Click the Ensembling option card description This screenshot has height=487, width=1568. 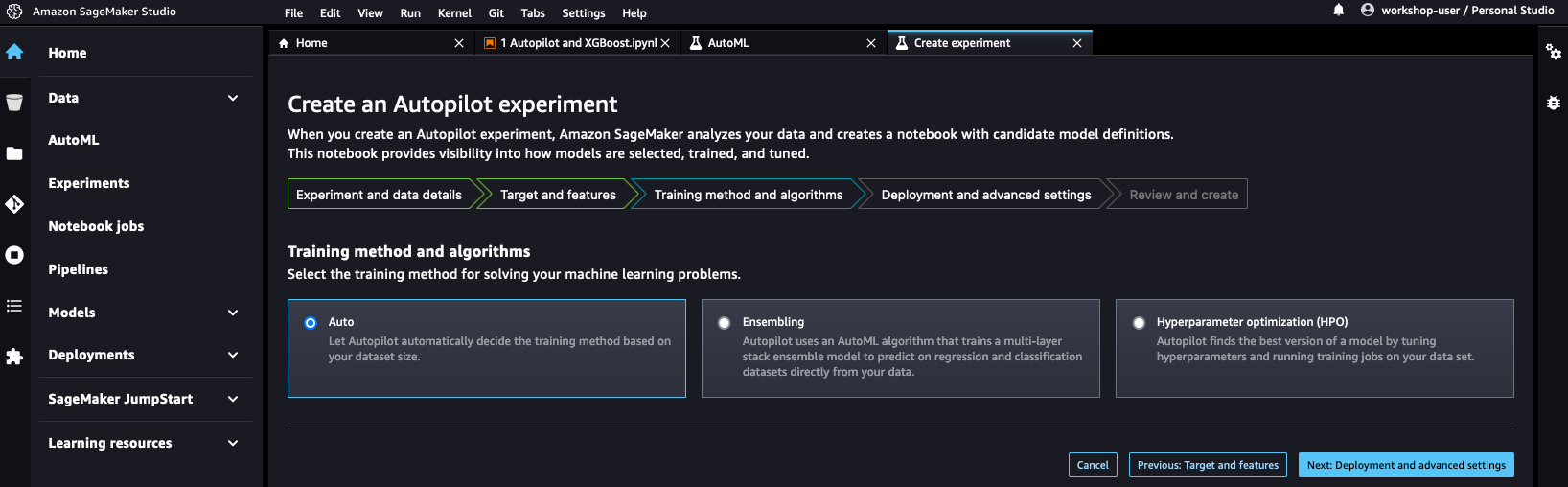912,357
